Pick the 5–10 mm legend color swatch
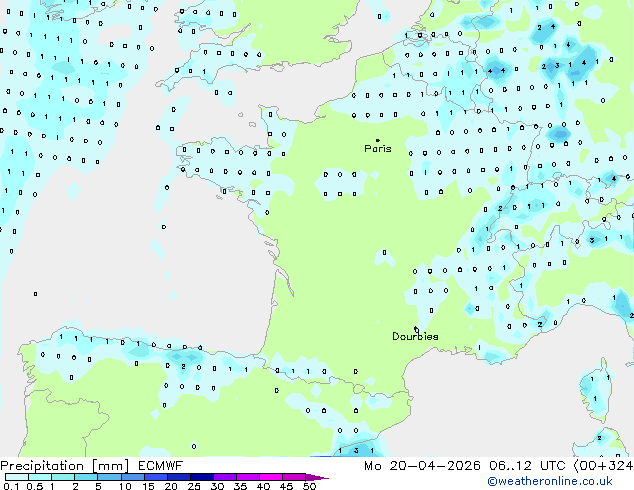This screenshot has width=634, height=490. [109, 477]
